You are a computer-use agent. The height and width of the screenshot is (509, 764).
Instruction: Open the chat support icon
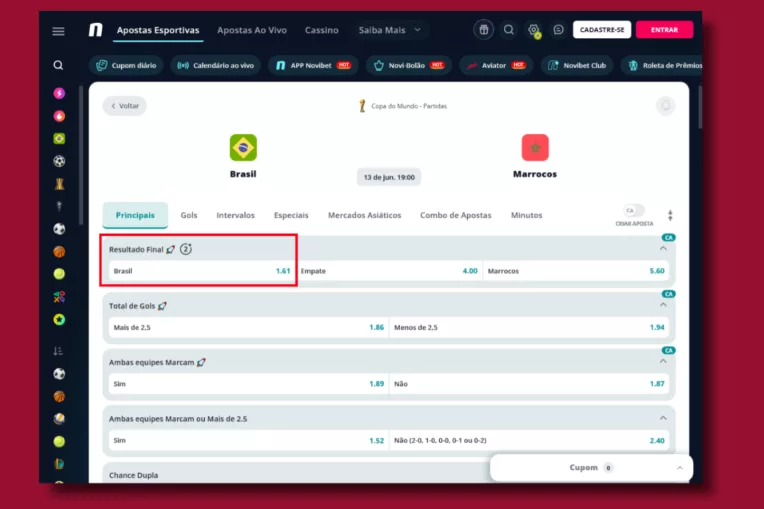558,30
